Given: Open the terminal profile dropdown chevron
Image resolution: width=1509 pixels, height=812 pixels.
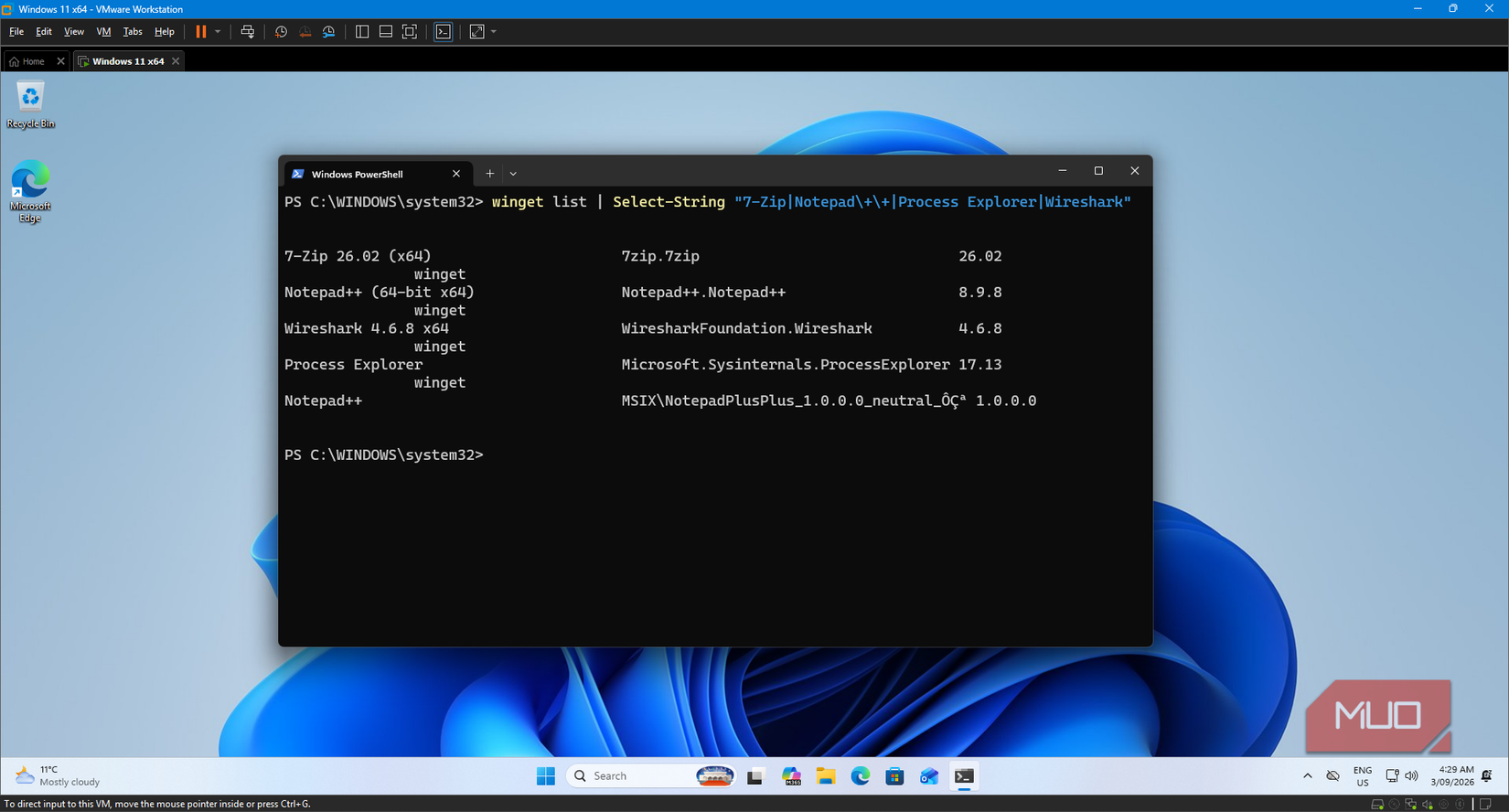Looking at the screenshot, I should pyautogui.click(x=513, y=174).
